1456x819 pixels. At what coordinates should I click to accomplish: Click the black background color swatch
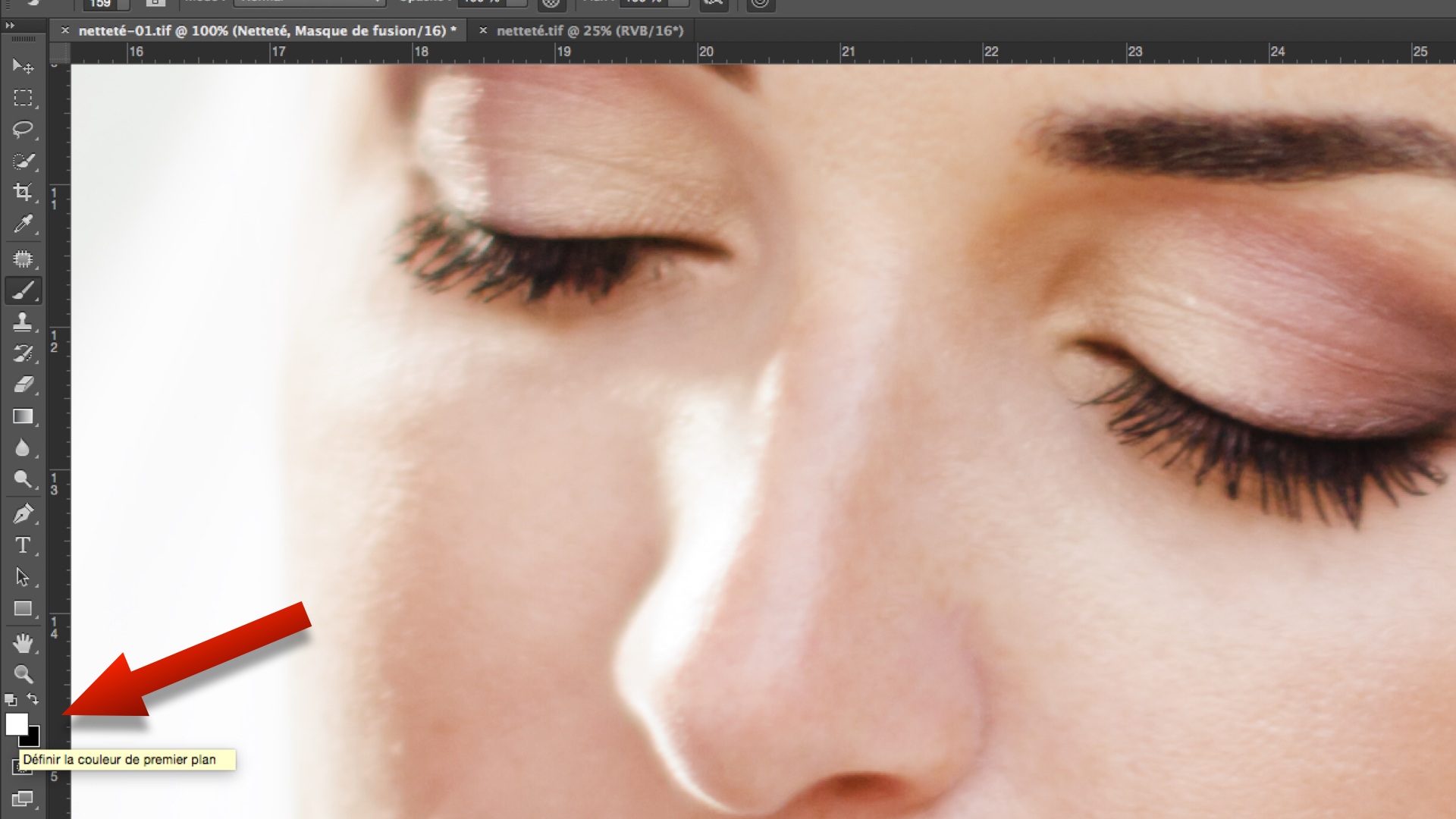[x=34, y=739]
